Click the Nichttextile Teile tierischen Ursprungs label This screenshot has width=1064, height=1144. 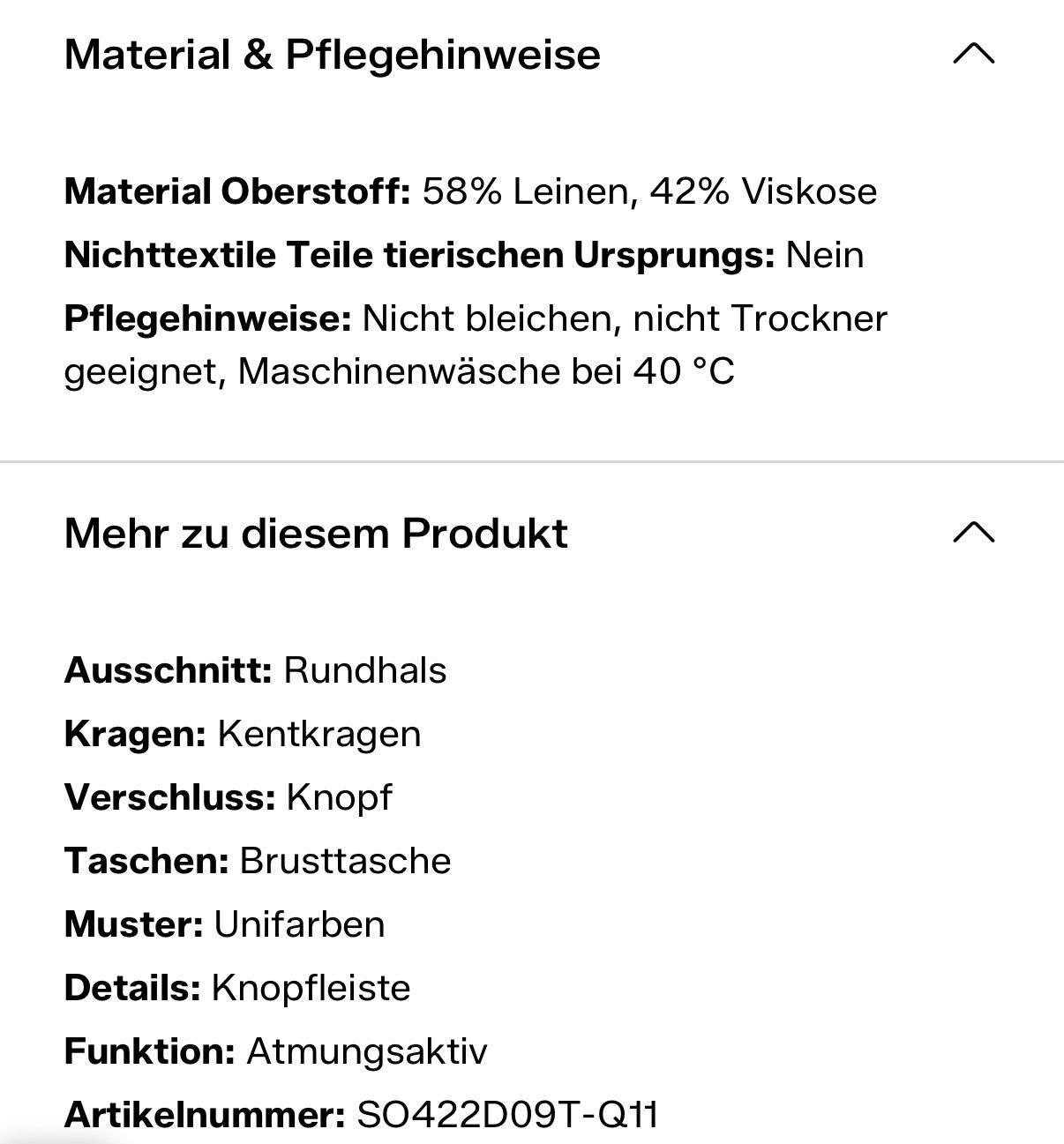(x=419, y=255)
